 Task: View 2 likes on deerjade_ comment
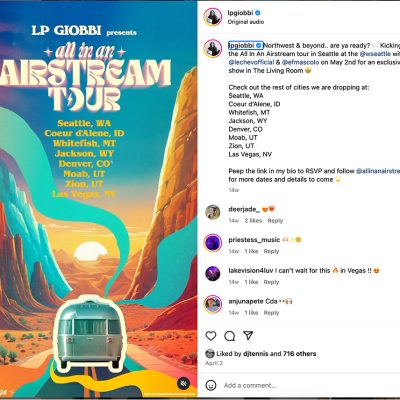(x=253, y=221)
